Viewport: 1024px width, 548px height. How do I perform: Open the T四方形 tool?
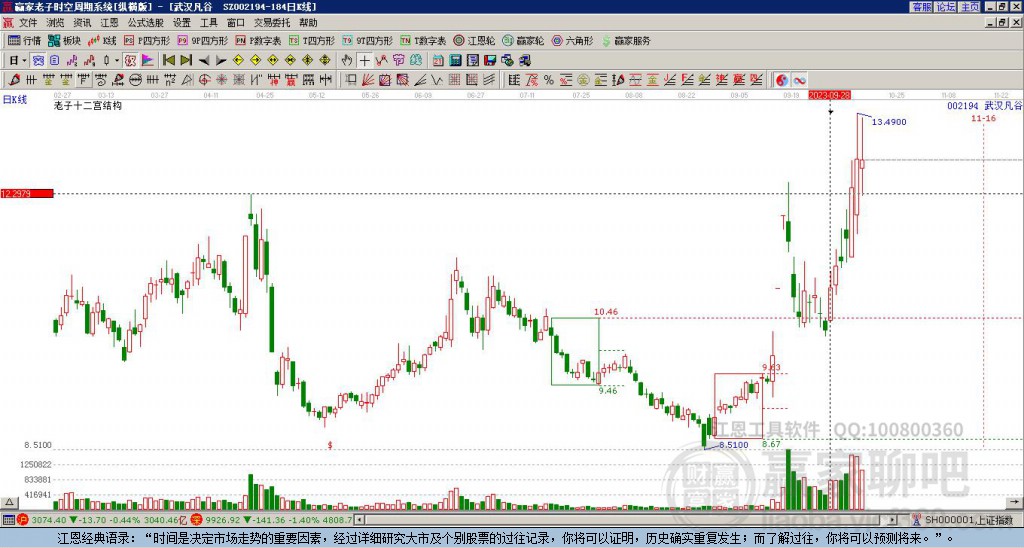[x=311, y=40]
